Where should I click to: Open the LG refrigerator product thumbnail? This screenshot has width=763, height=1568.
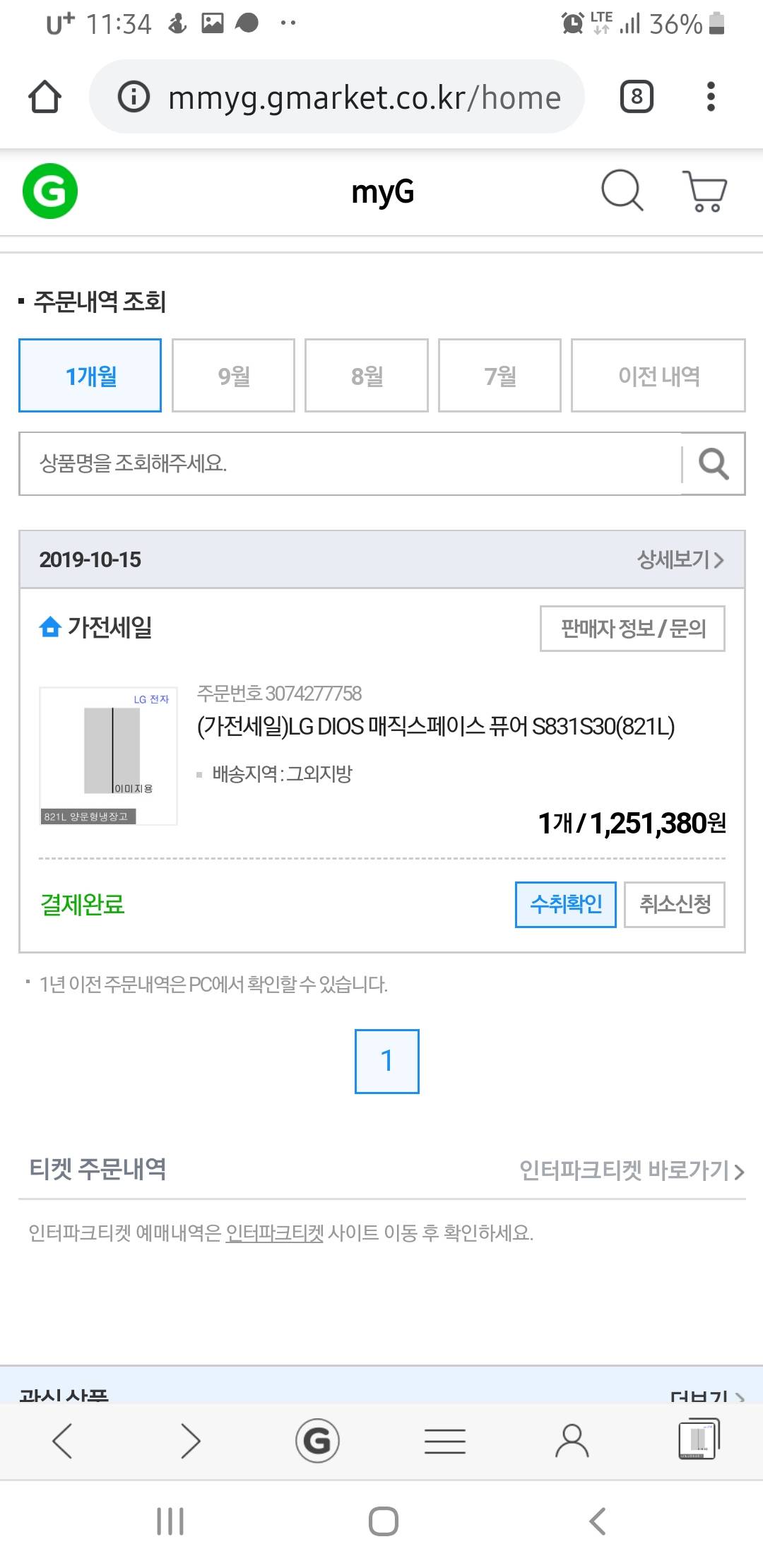click(108, 756)
